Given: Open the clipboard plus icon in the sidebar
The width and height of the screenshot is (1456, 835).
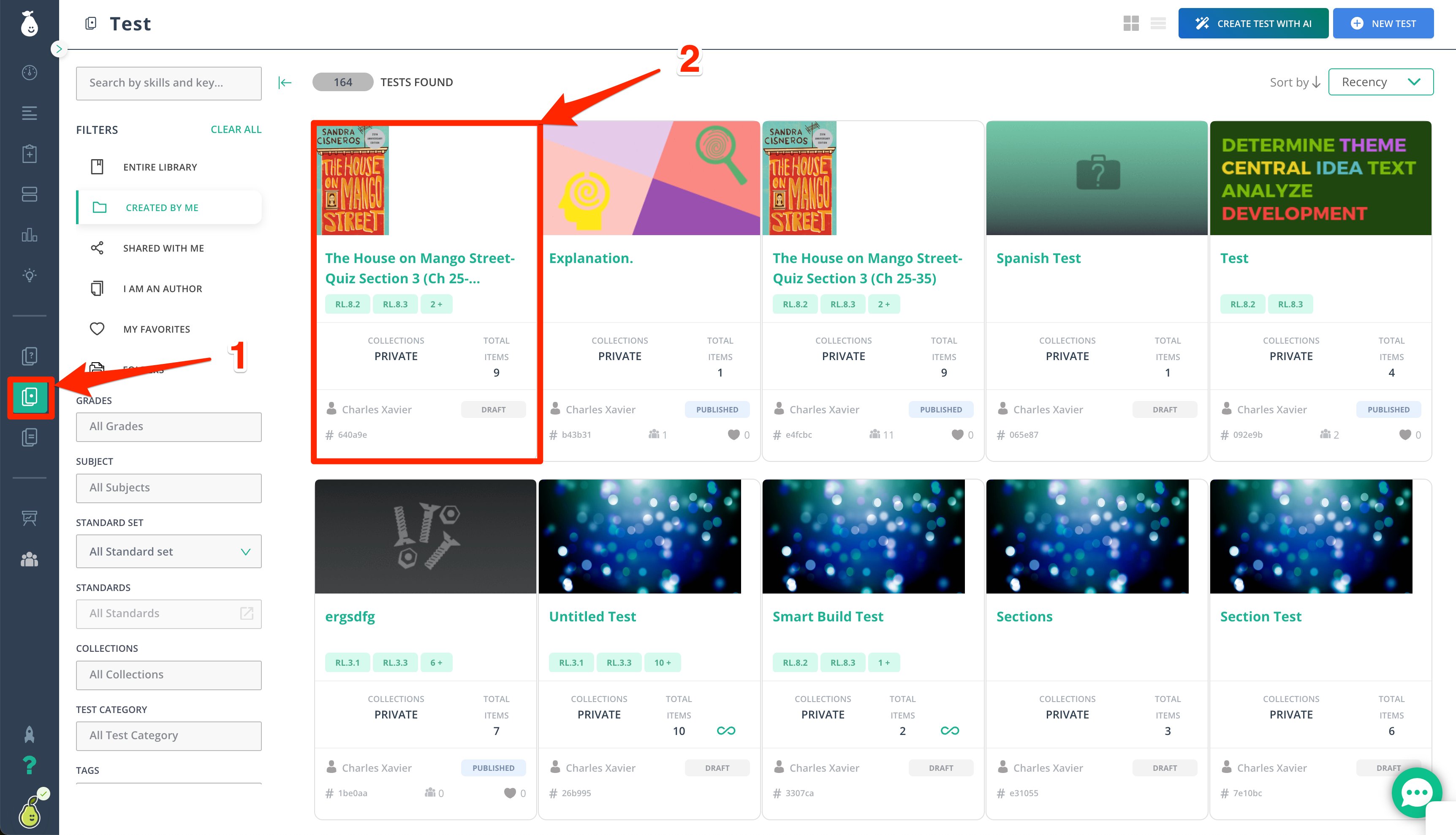Looking at the screenshot, I should [29, 154].
